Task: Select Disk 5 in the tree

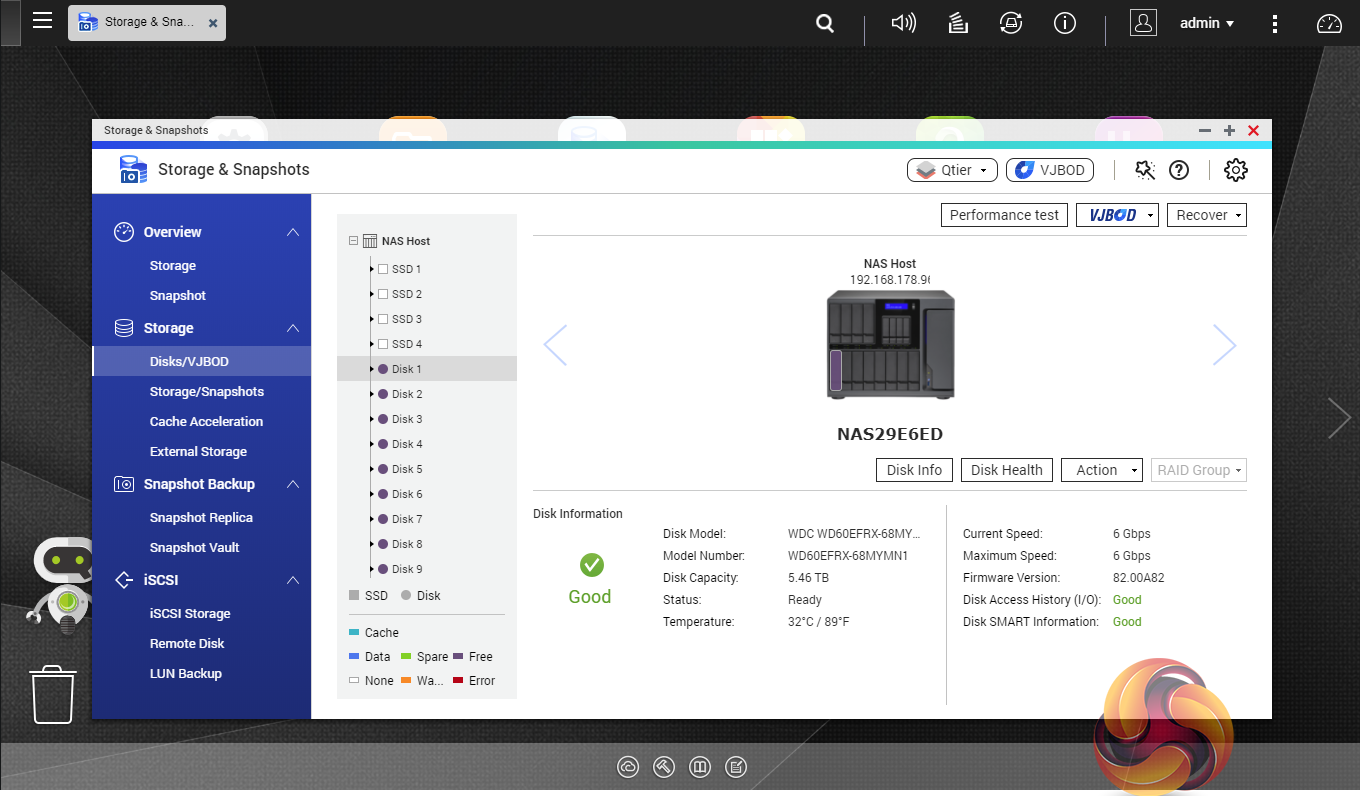Action: pos(406,469)
